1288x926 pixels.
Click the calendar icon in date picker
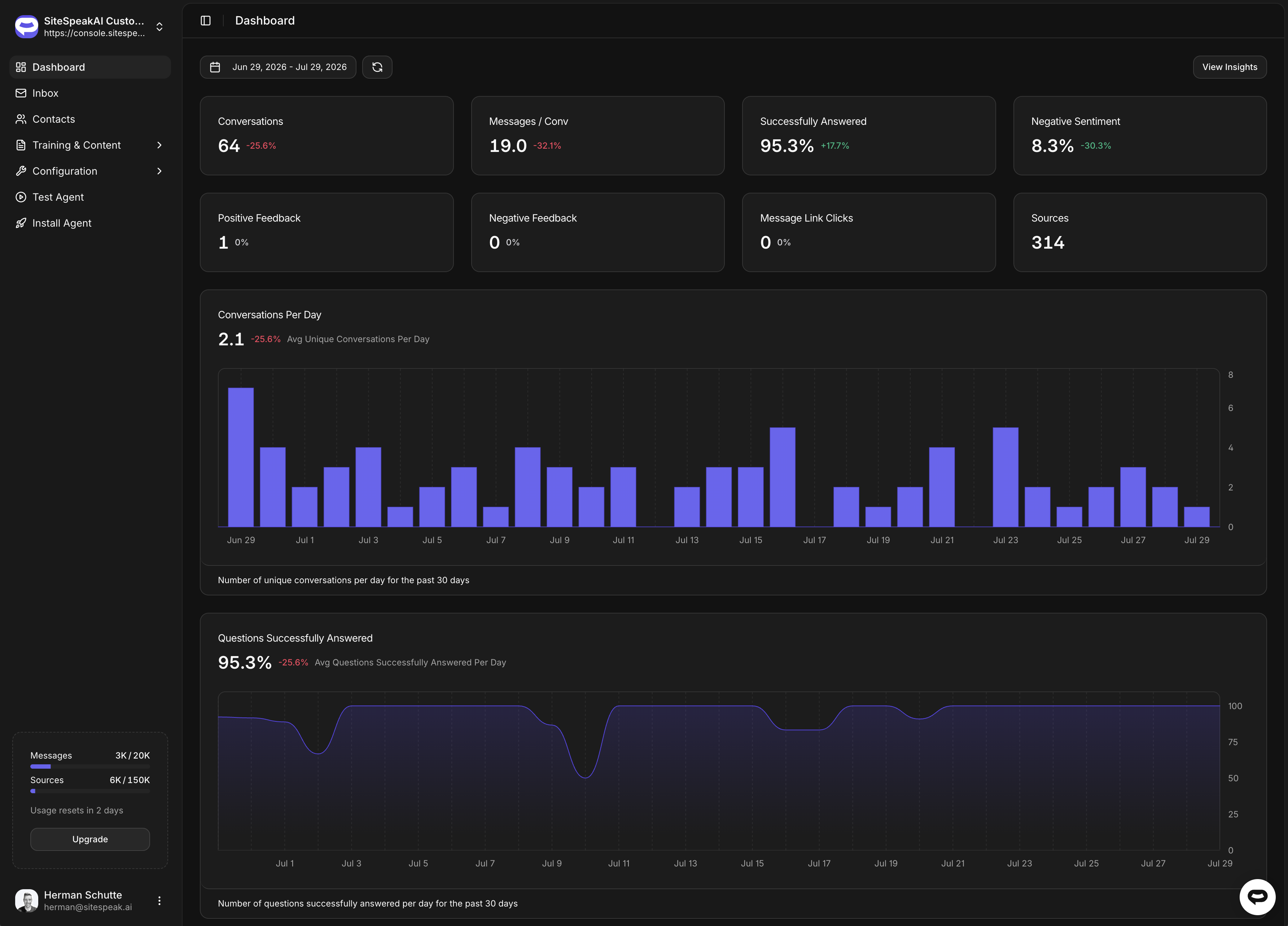215,67
